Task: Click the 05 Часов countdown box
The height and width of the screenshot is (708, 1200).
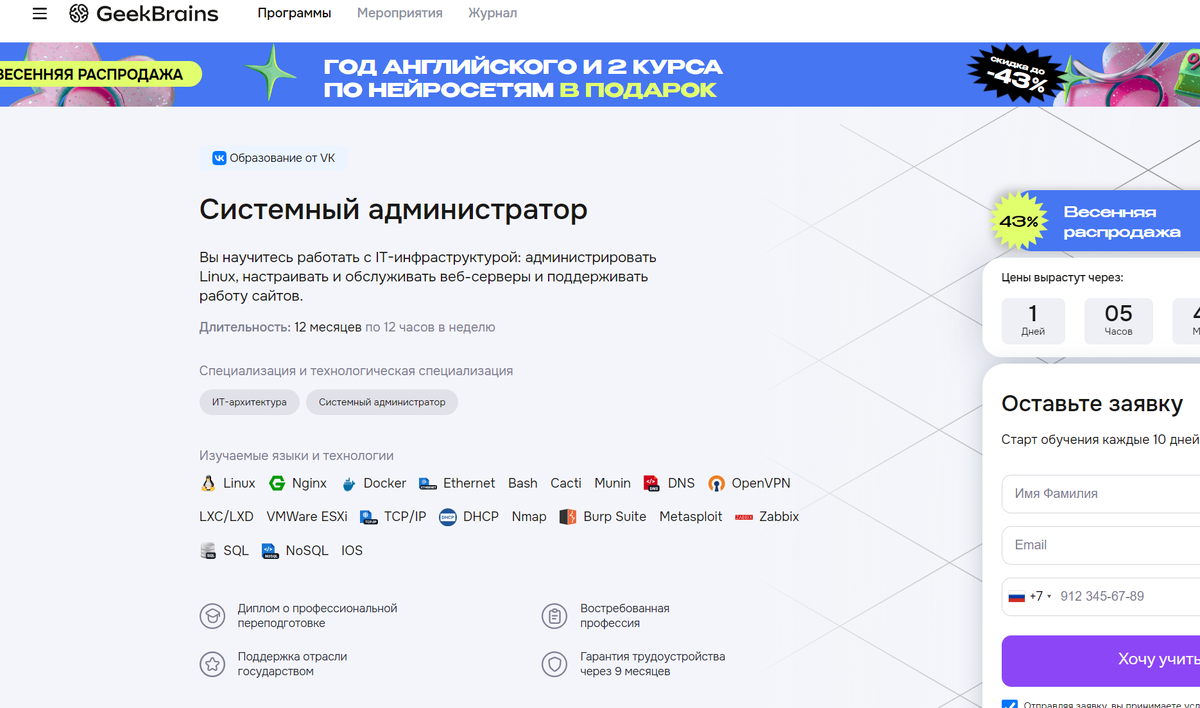Action: [1118, 321]
